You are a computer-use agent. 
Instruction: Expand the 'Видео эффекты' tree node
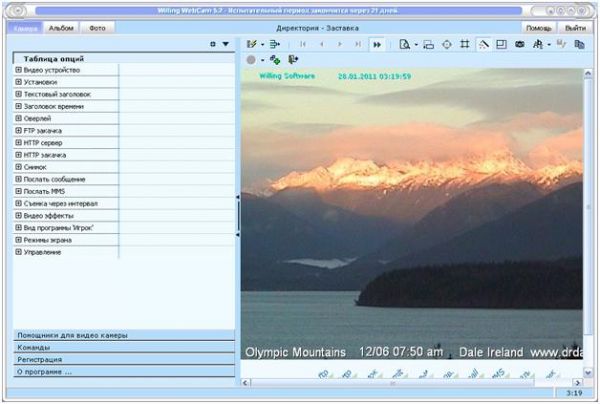19,215
